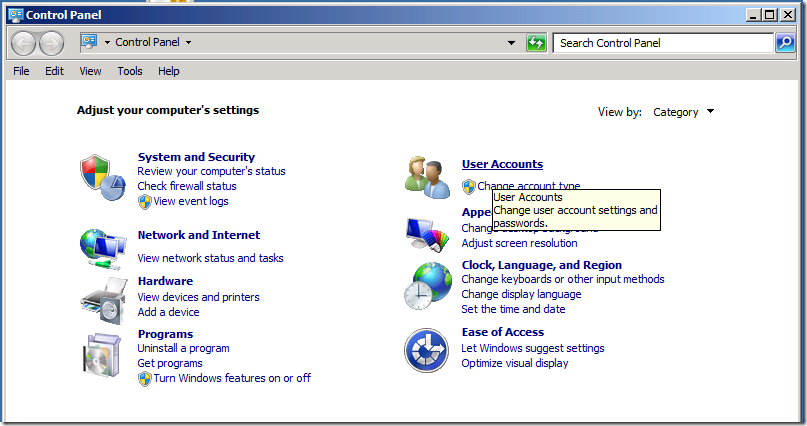Click Change display language link
The height and width of the screenshot is (426, 807).
521,294
